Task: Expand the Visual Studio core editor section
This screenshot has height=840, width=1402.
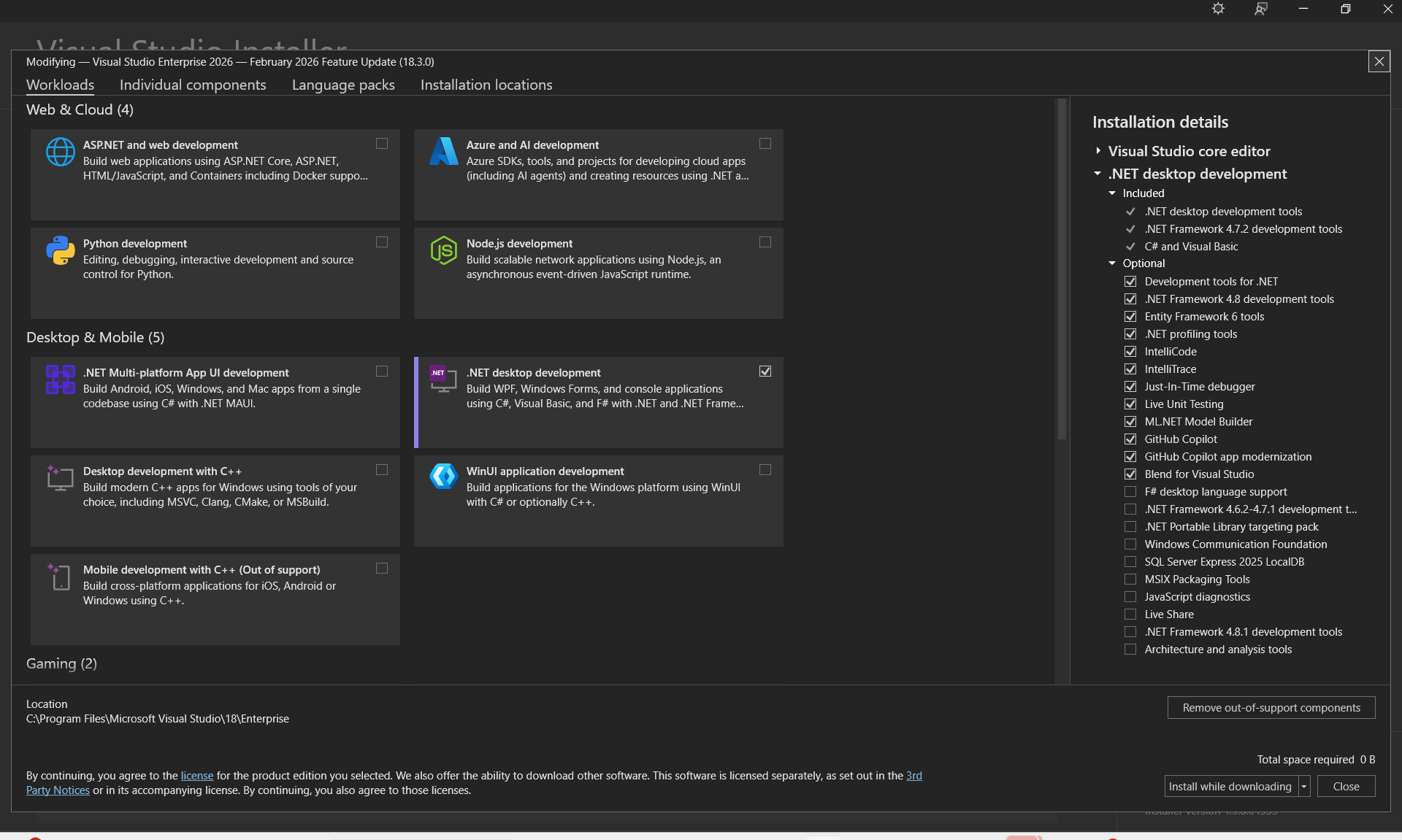Action: tap(1098, 150)
